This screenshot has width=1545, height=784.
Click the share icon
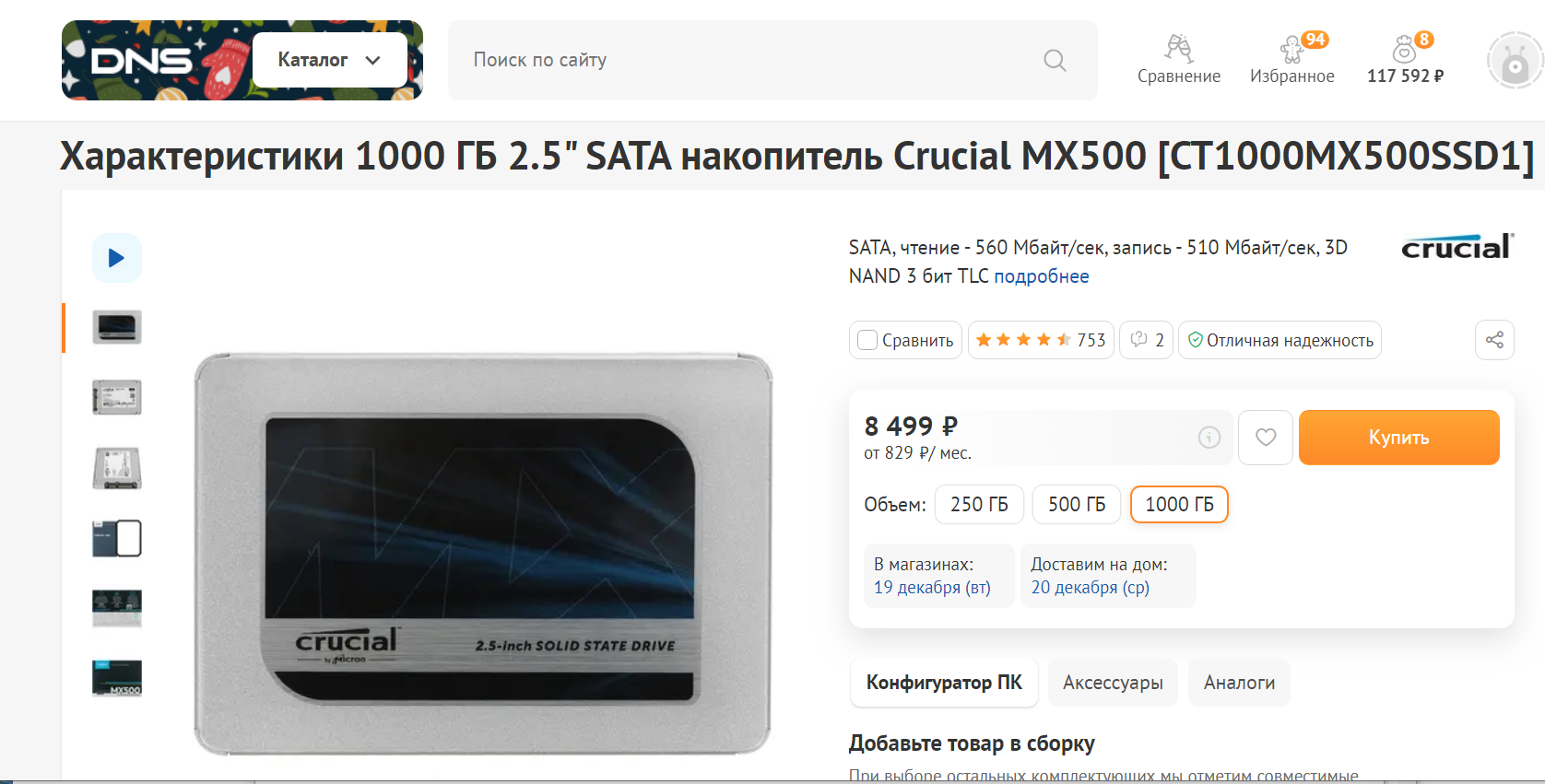coord(1494,340)
